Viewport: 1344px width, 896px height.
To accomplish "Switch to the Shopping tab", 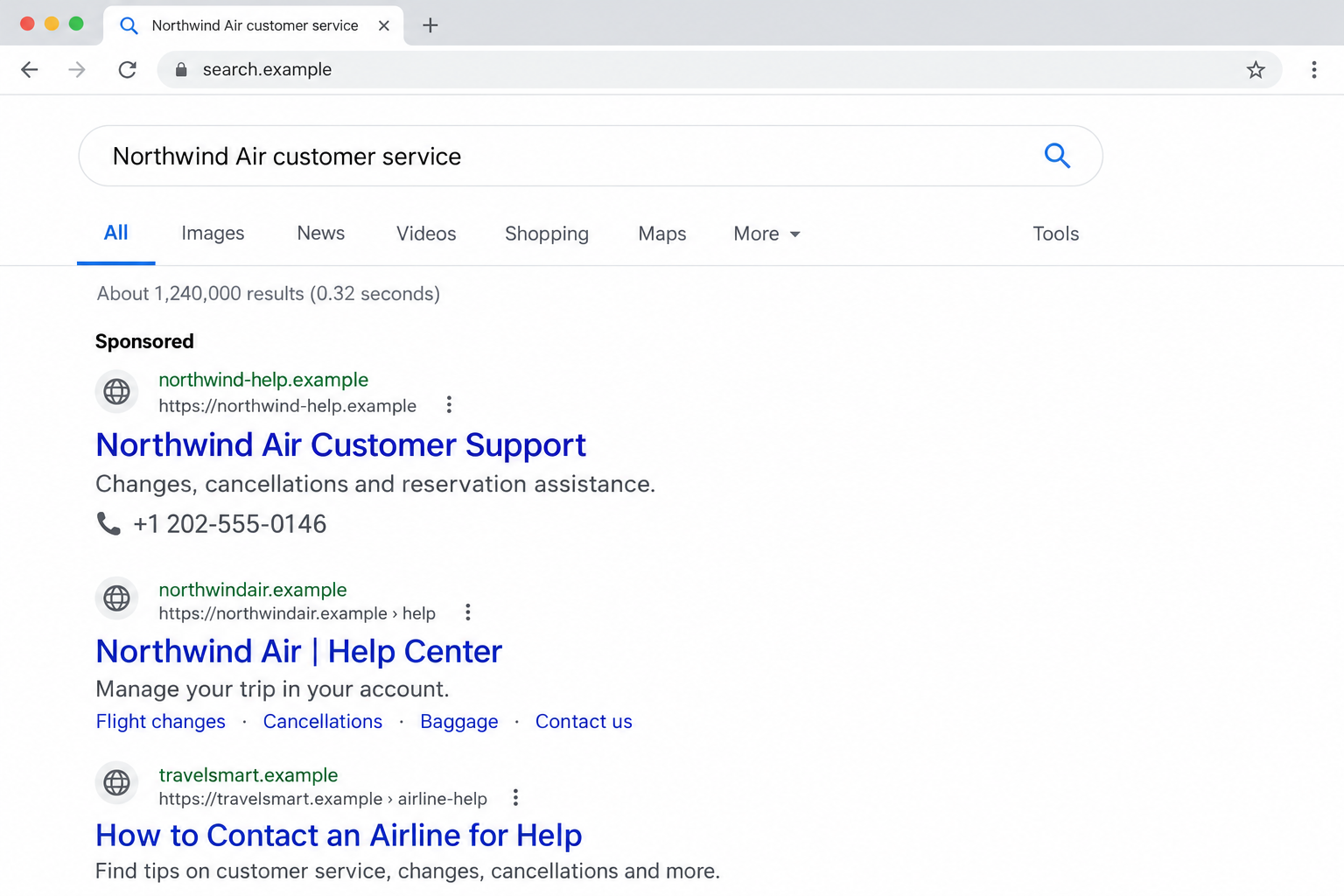I will [x=547, y=234].
